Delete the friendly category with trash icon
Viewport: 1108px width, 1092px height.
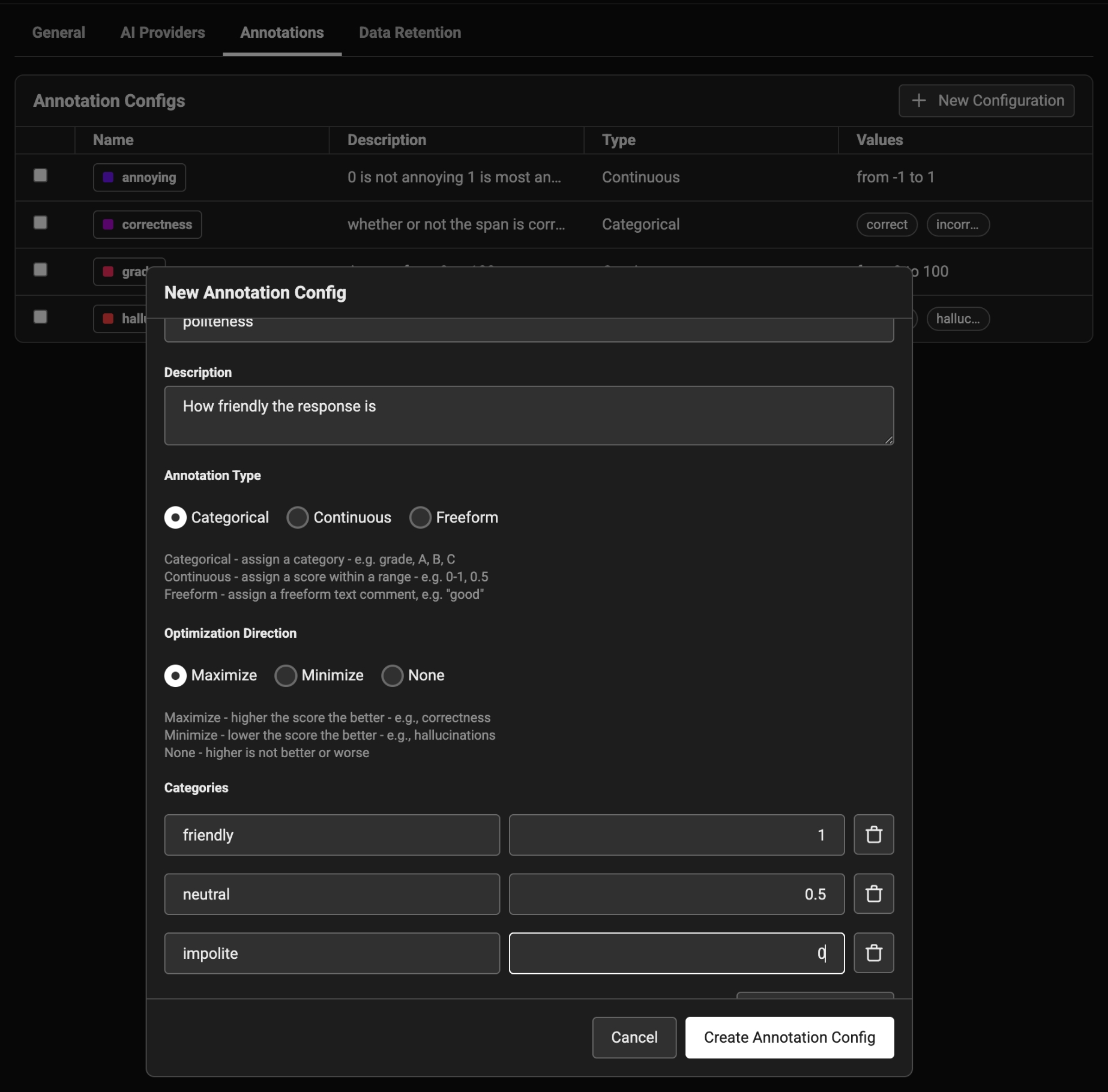pos(873,835)
